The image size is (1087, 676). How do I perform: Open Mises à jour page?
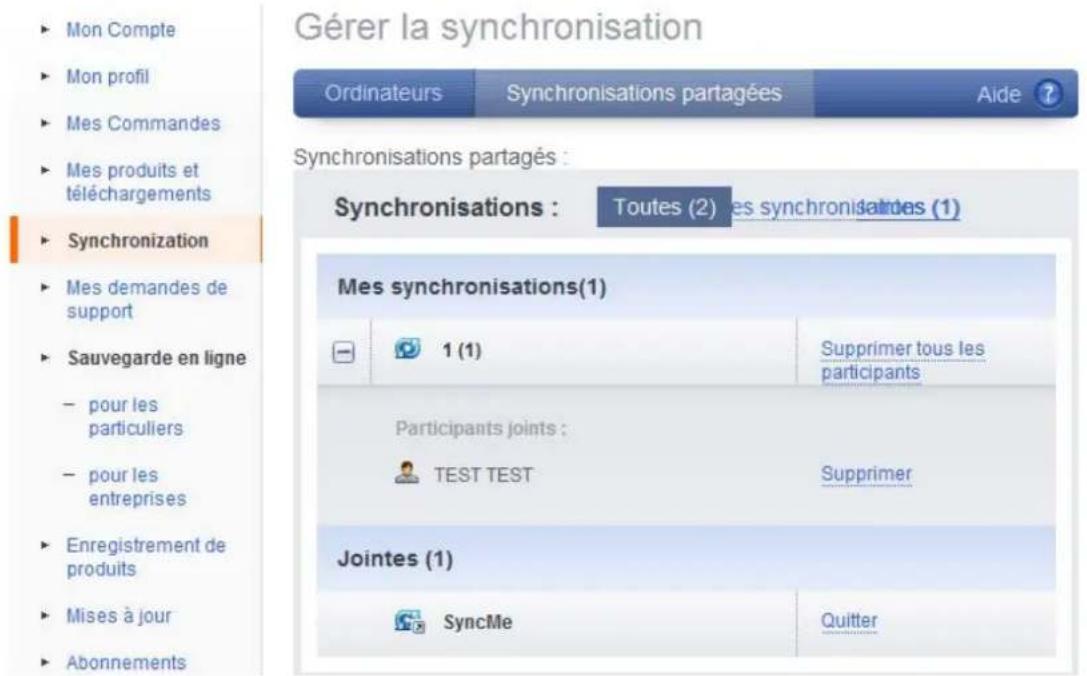click(119, 616)
